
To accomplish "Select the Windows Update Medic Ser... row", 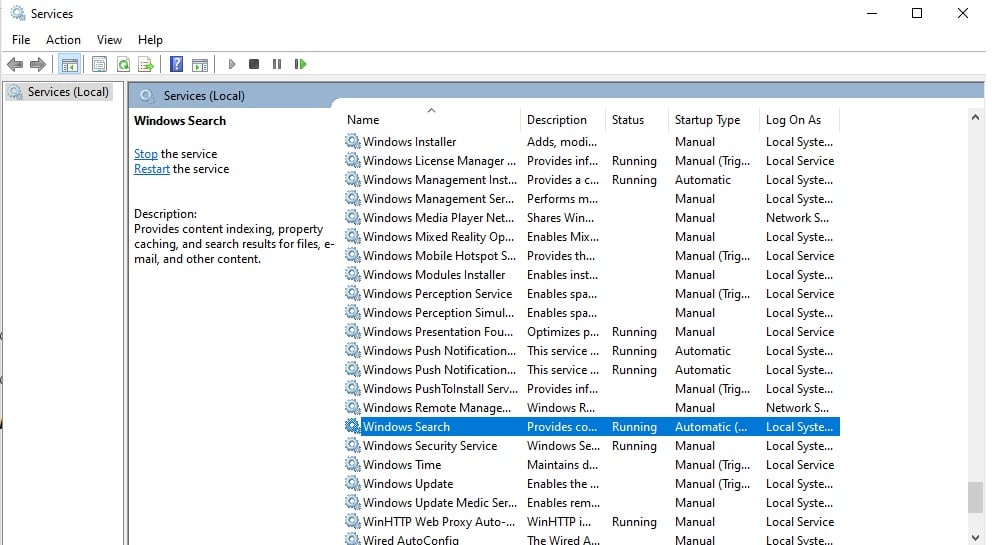I will 592,503.
